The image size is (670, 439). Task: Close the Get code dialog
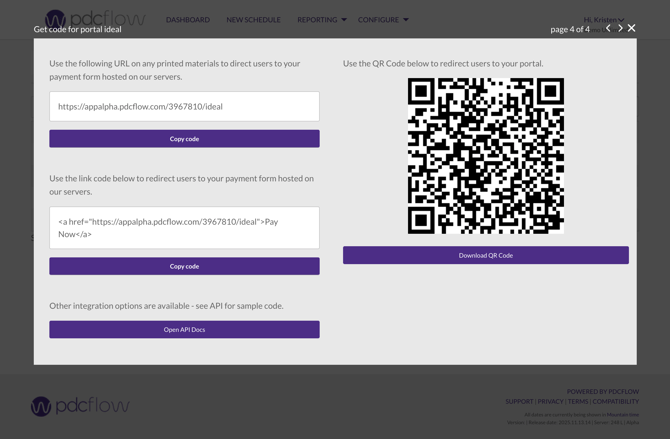[632, 28]
